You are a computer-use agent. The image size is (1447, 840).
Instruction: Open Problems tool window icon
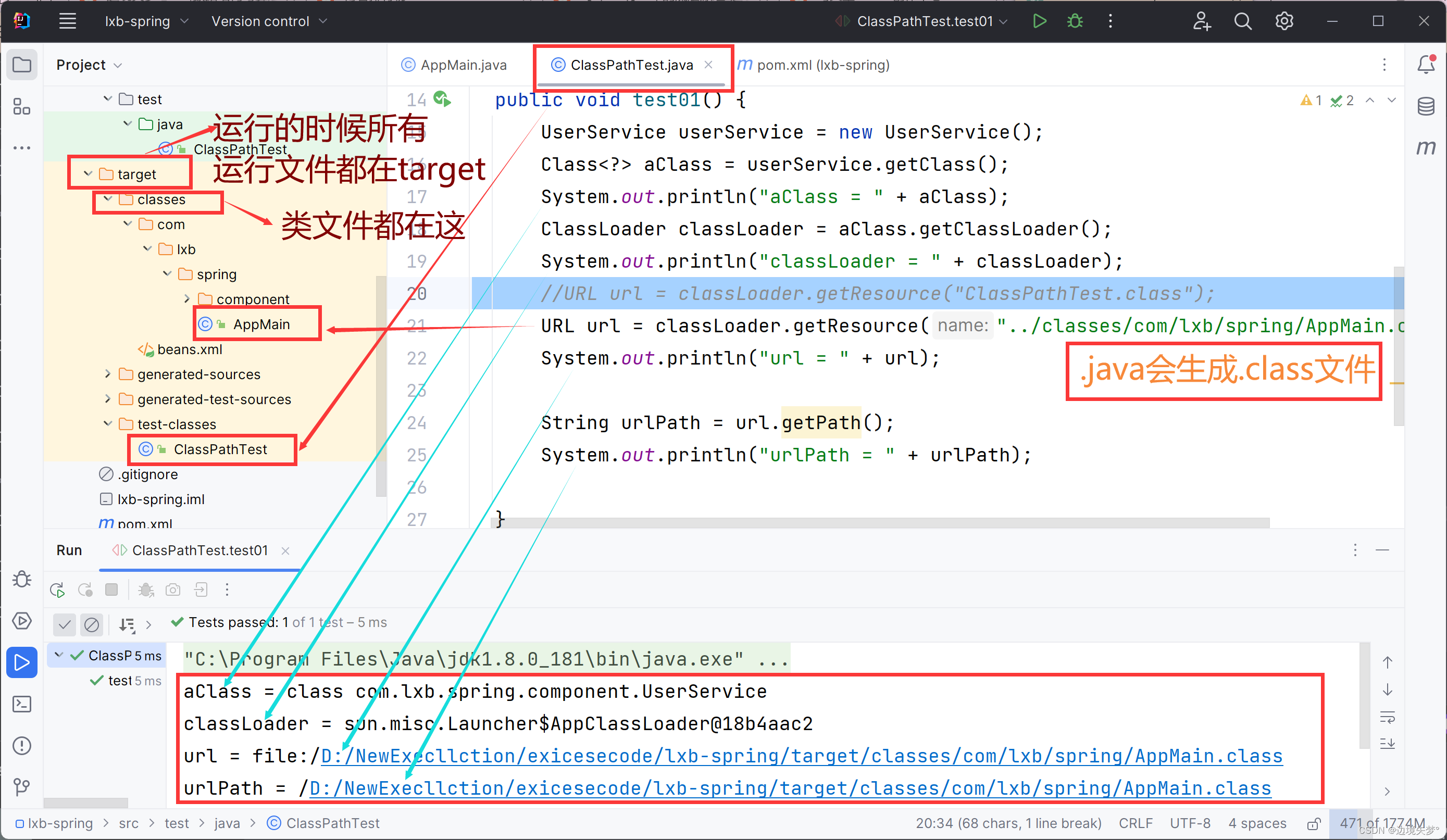point(22,746)
